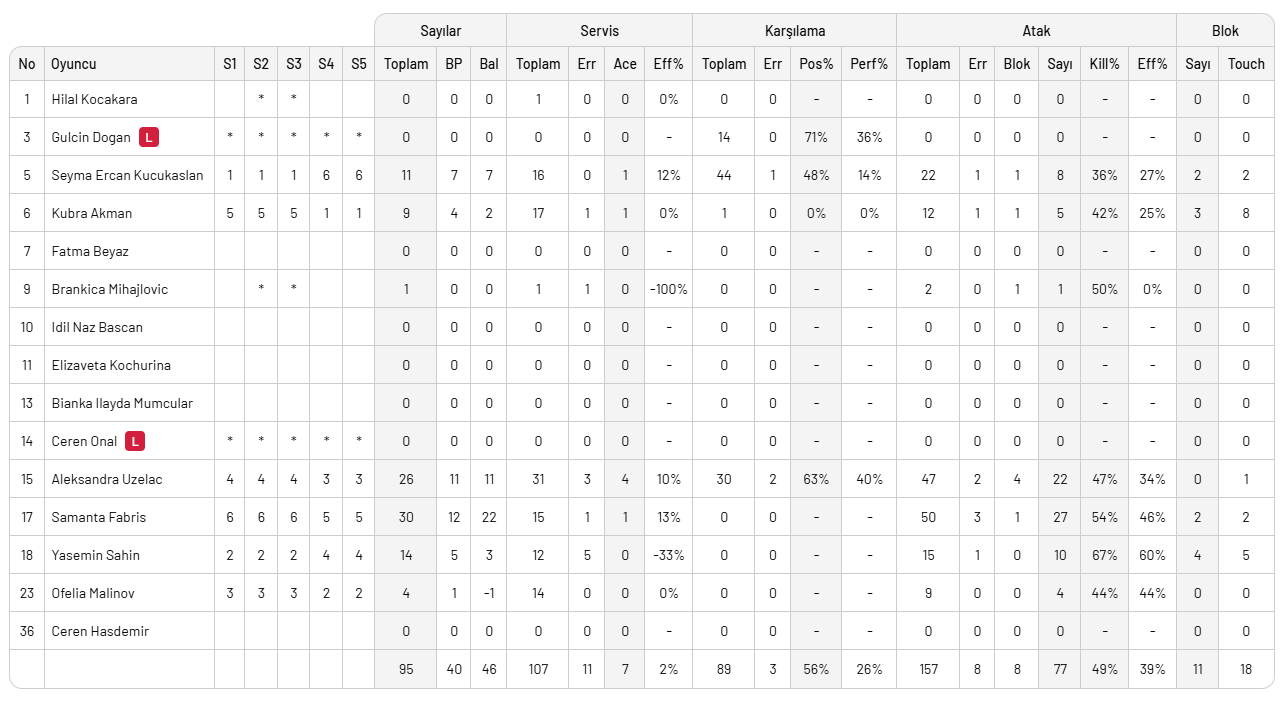Click the libero badge beside Ceren Onal
Viewport: 1281px width, 704px height.
[135, 441]
